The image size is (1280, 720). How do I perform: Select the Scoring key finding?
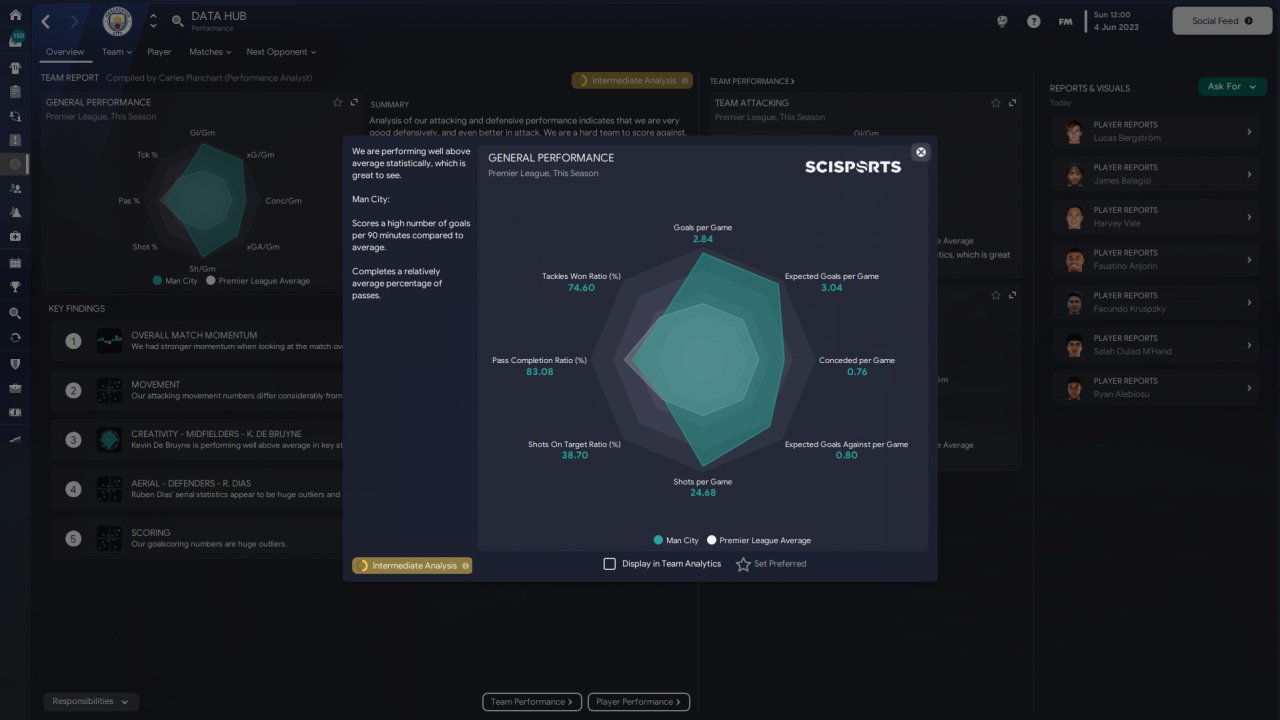point(195,539)
